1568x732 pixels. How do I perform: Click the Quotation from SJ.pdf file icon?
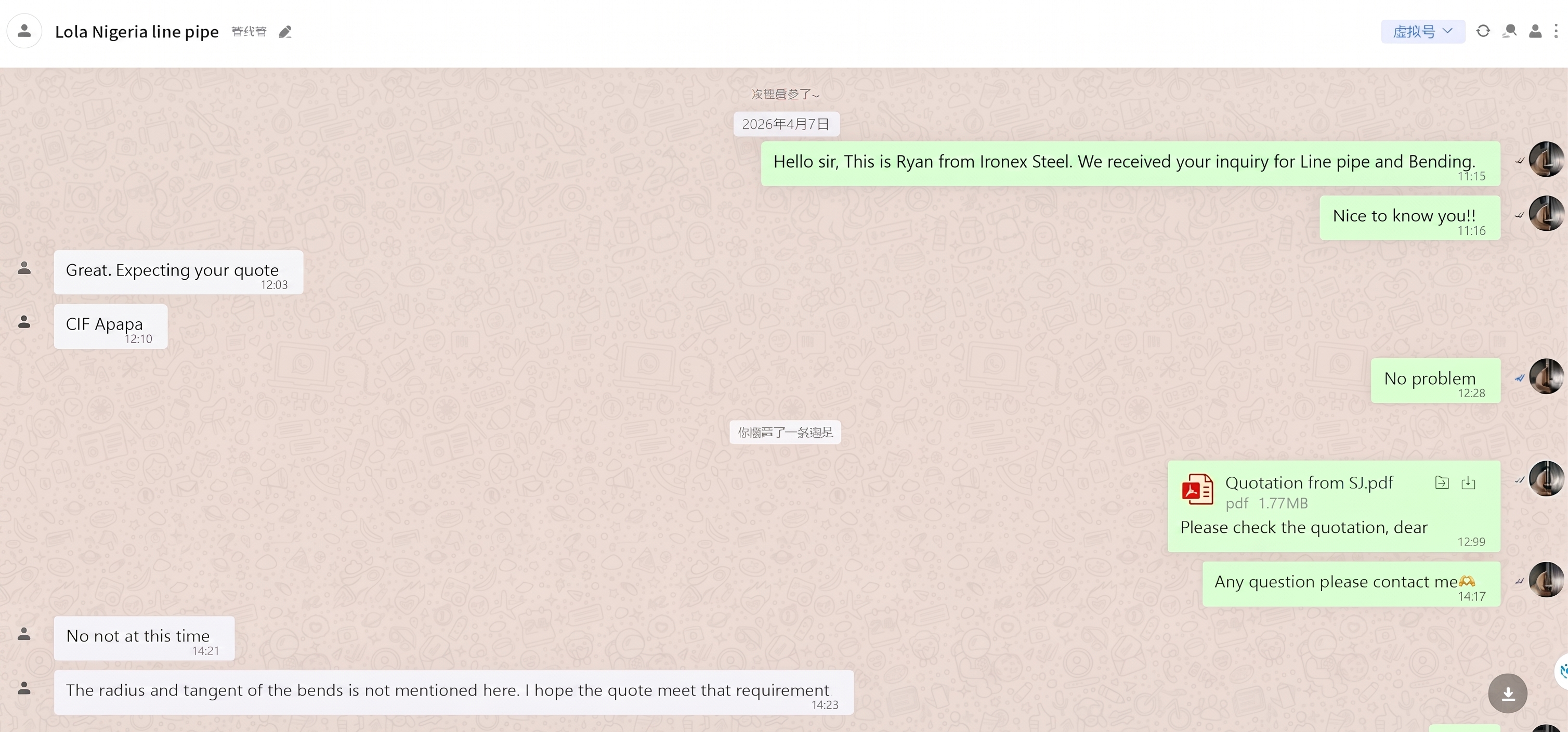(x=1197, y=489)
